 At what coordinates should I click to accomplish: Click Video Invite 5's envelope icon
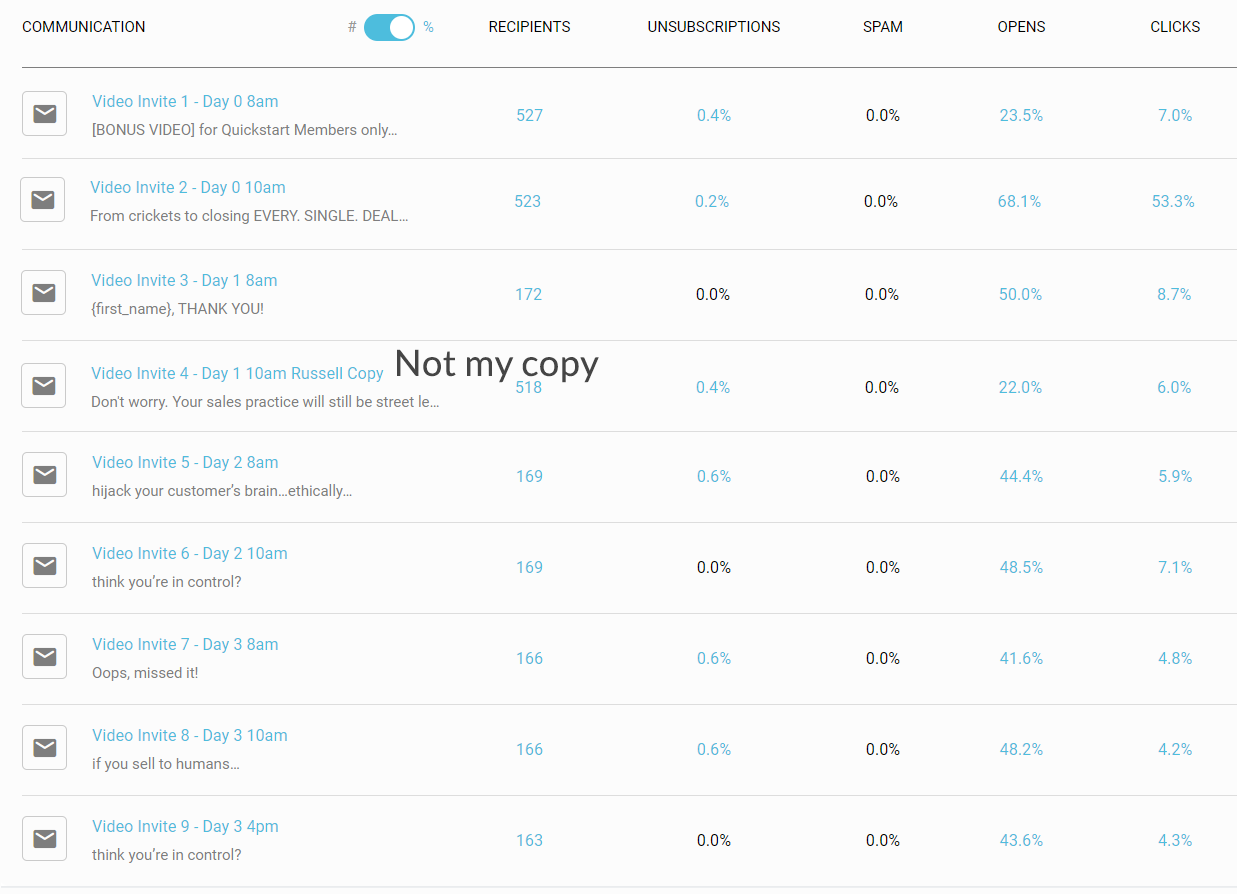pos(44,474)
